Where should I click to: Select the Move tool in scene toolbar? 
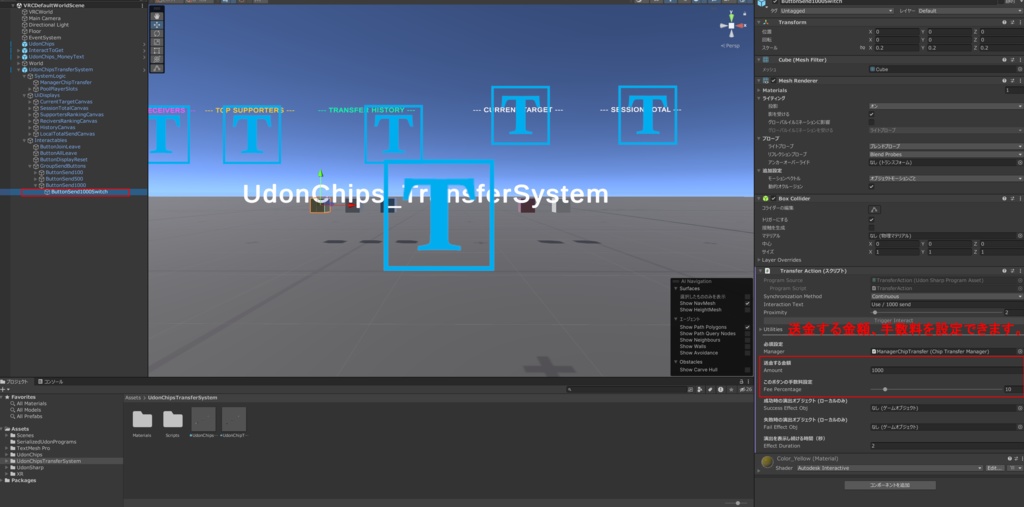point(157,25)
